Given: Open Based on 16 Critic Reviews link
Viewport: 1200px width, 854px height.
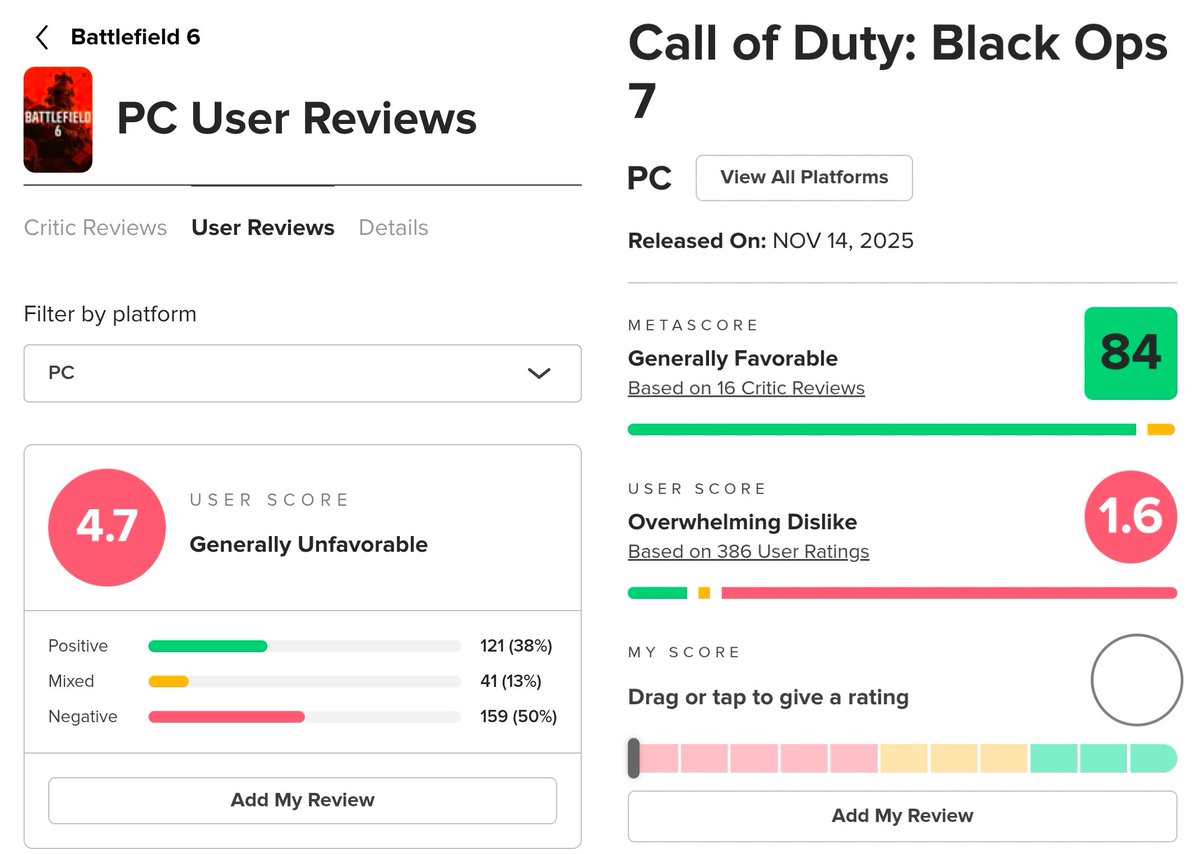Looking at the screenshot, I should click(746, 388).
